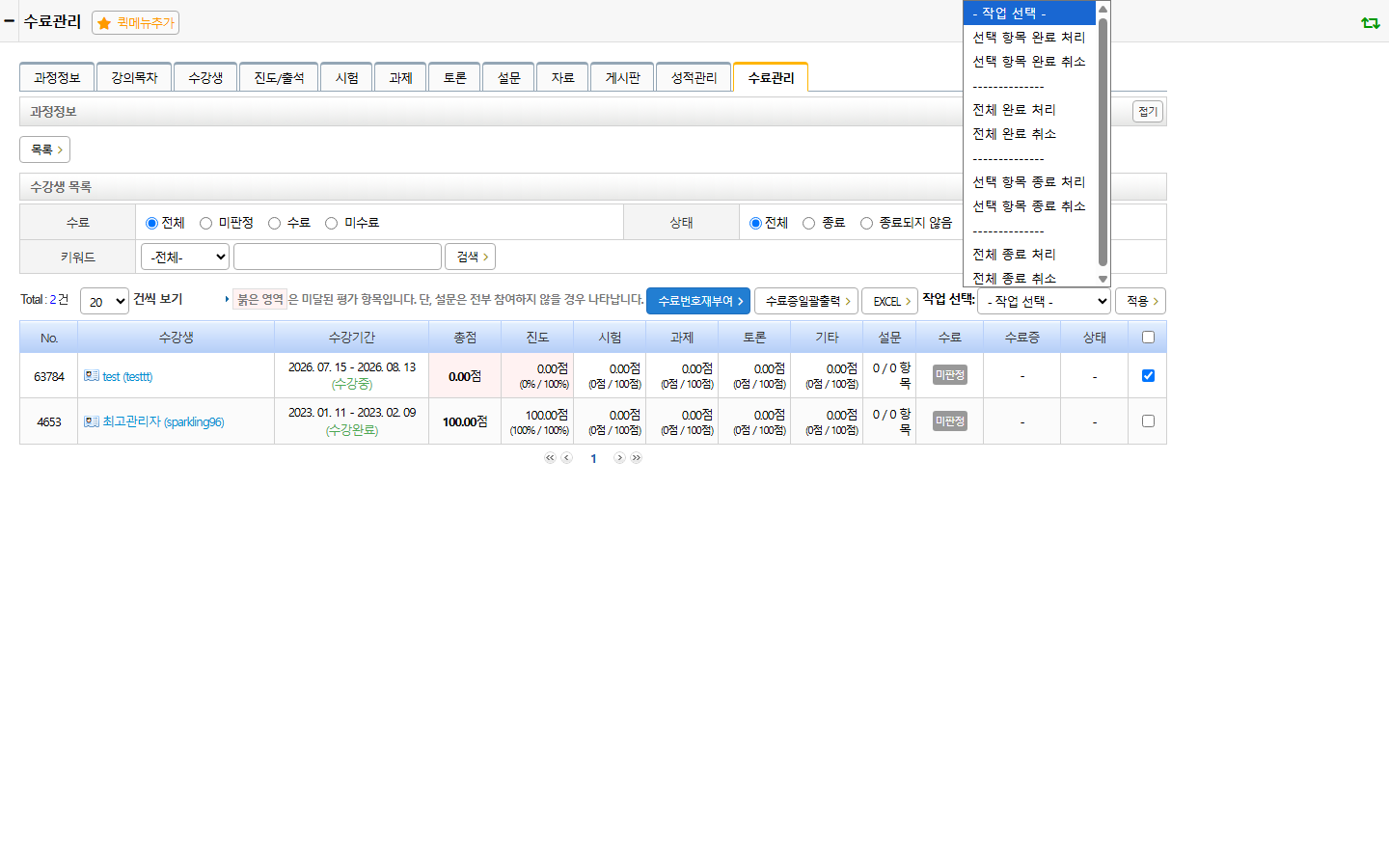Select the 전체 radio for 수료 filter
The width and height of the screenshot is (1389, 868).
click(151, 223)
